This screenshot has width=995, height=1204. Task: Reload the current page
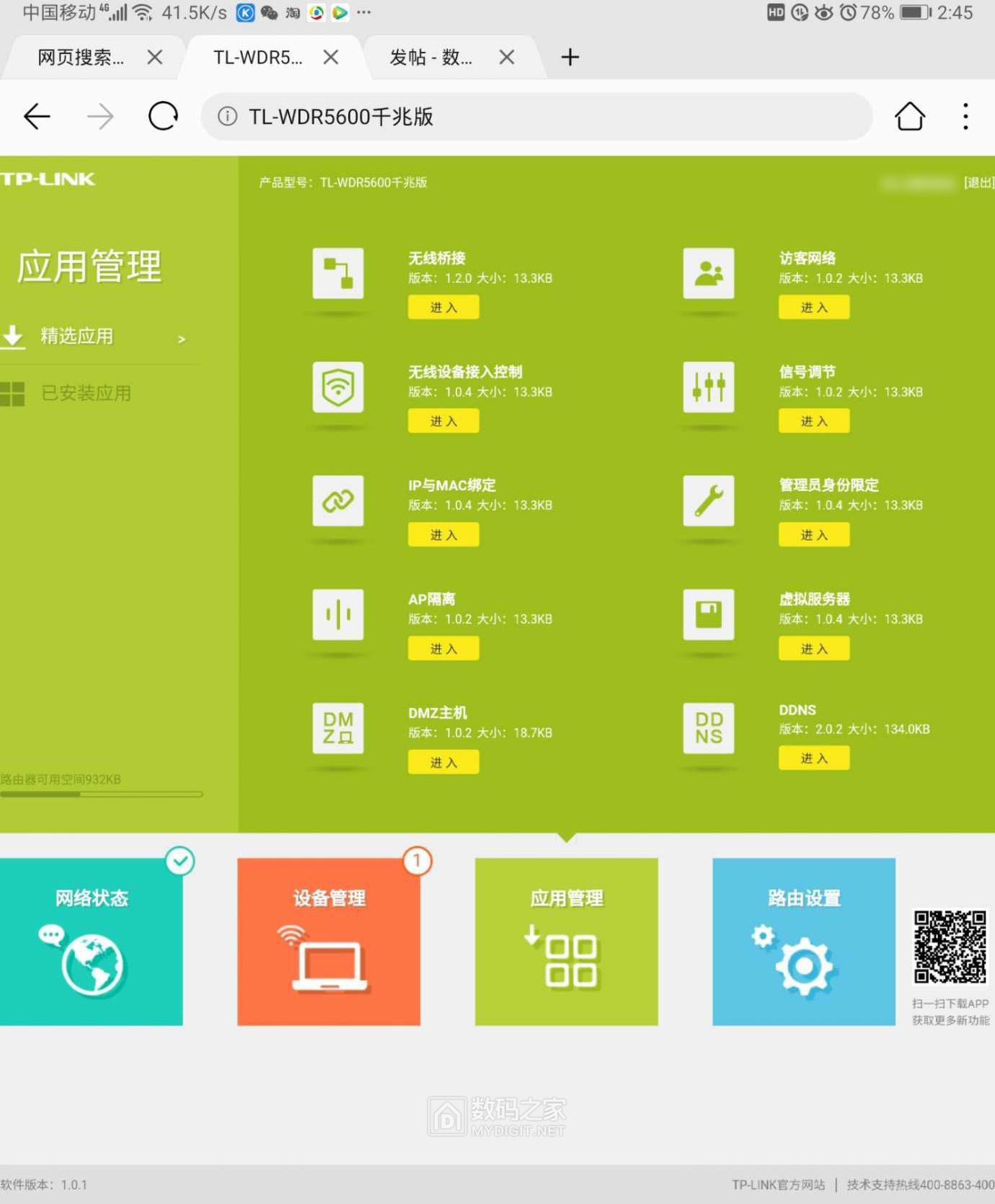[x=163, y=116]
